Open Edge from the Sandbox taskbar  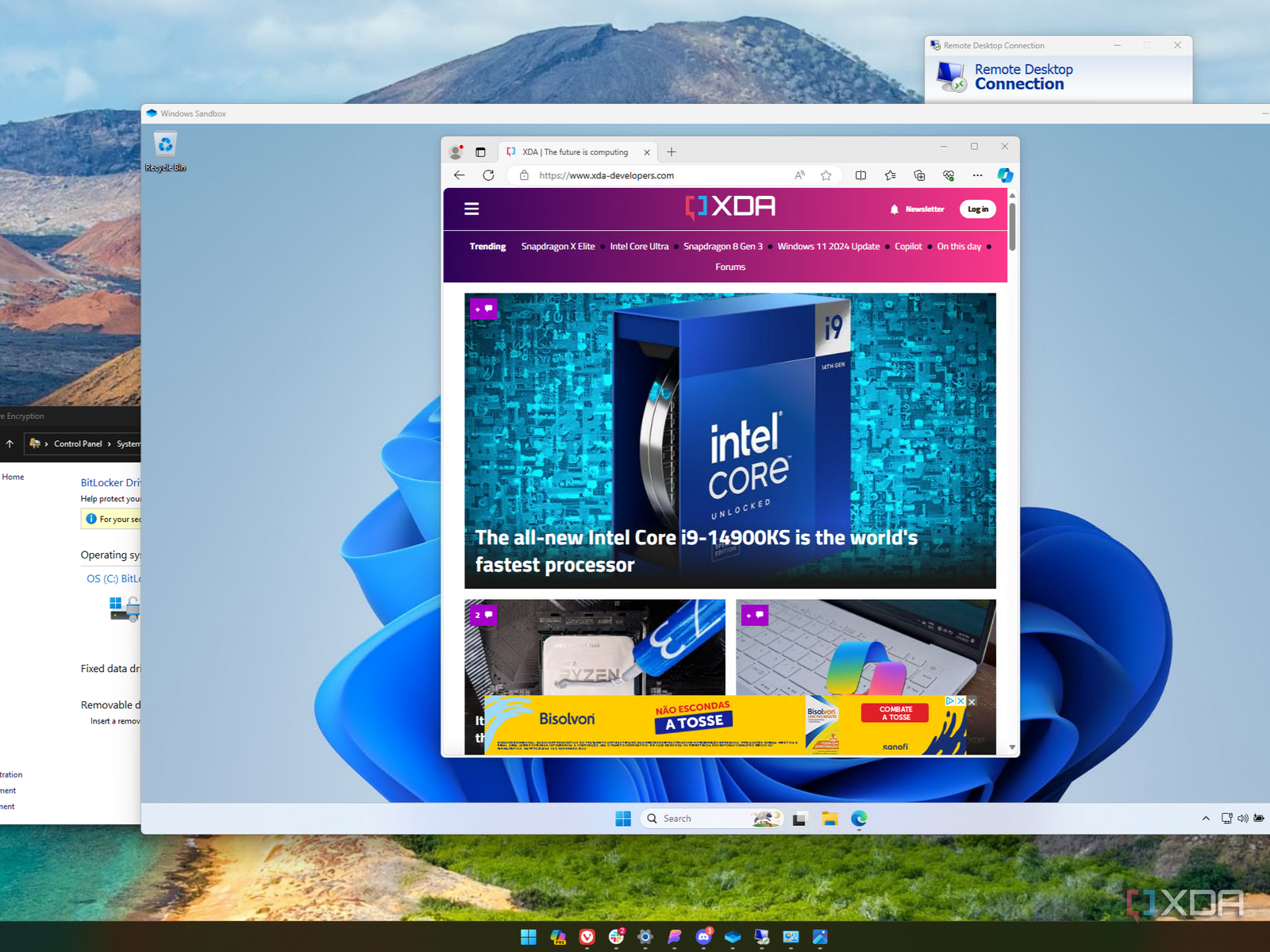pyautogui.click(x=859, y=819)
